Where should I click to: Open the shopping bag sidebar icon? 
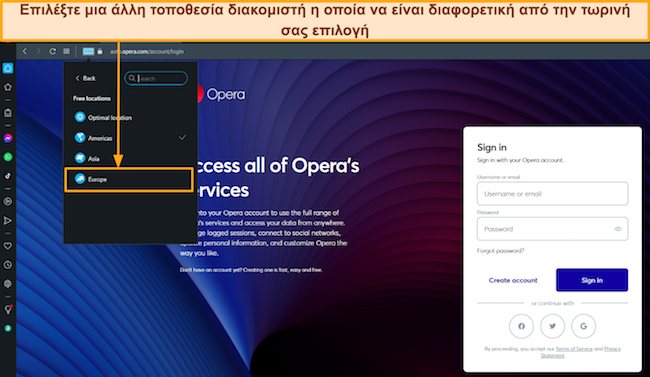tap(8, 112)
